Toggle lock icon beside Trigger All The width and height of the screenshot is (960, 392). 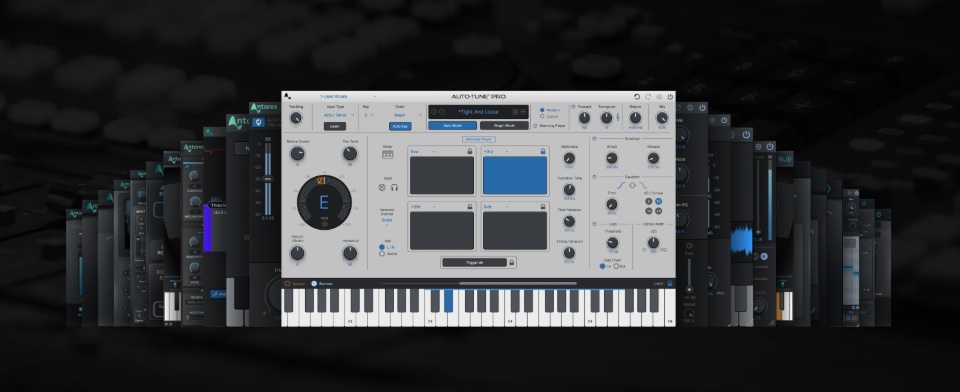[x=511, y=262]
